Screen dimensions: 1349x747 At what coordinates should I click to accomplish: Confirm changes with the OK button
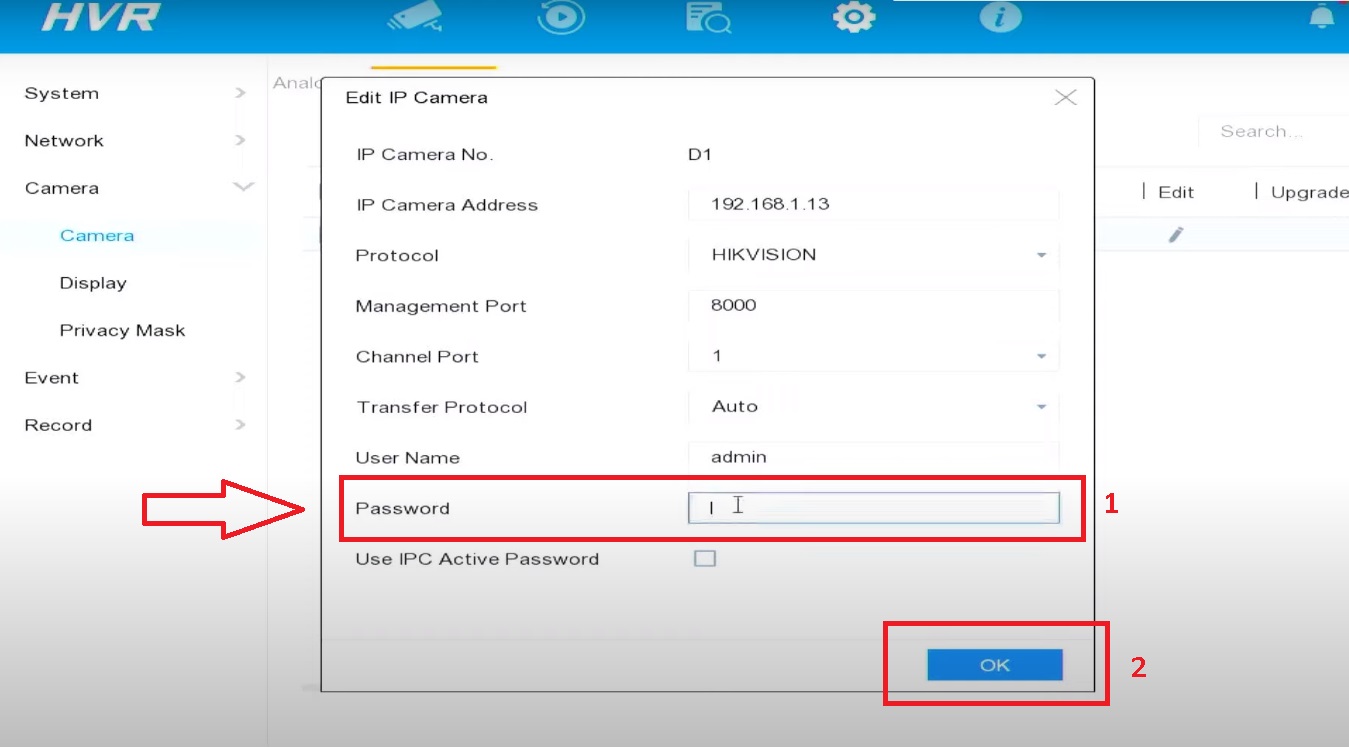(x=994, y=664)
